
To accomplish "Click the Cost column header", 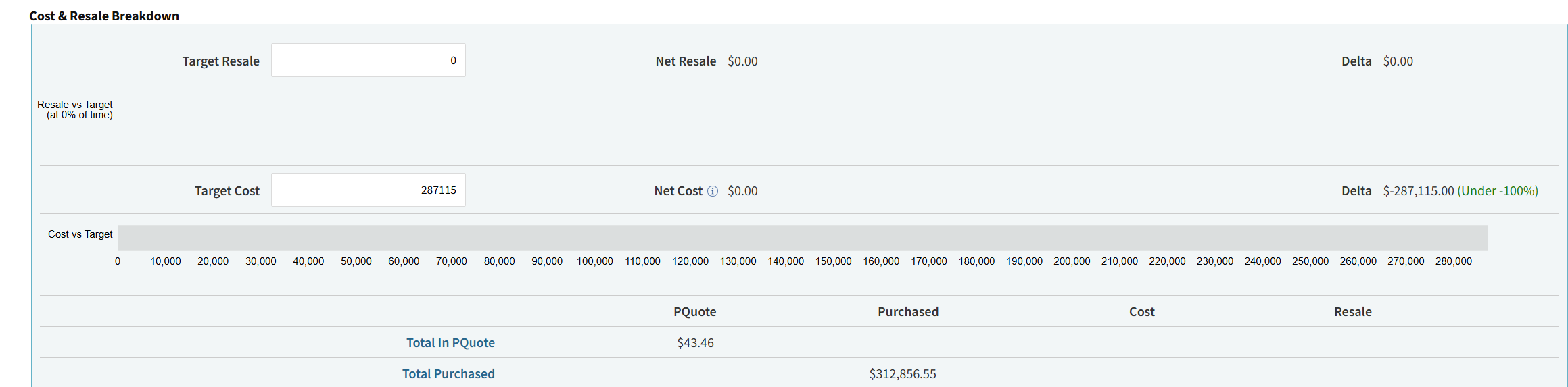I will pos(1142,311).
